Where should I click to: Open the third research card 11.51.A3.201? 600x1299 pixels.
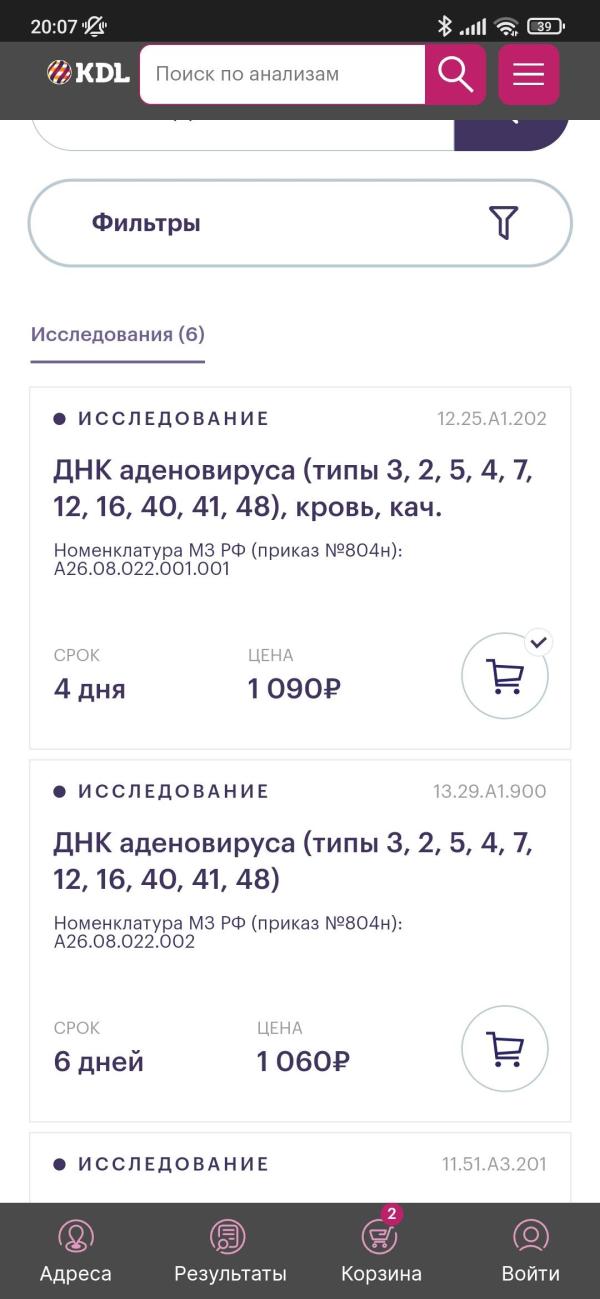tap(300, 1167)
